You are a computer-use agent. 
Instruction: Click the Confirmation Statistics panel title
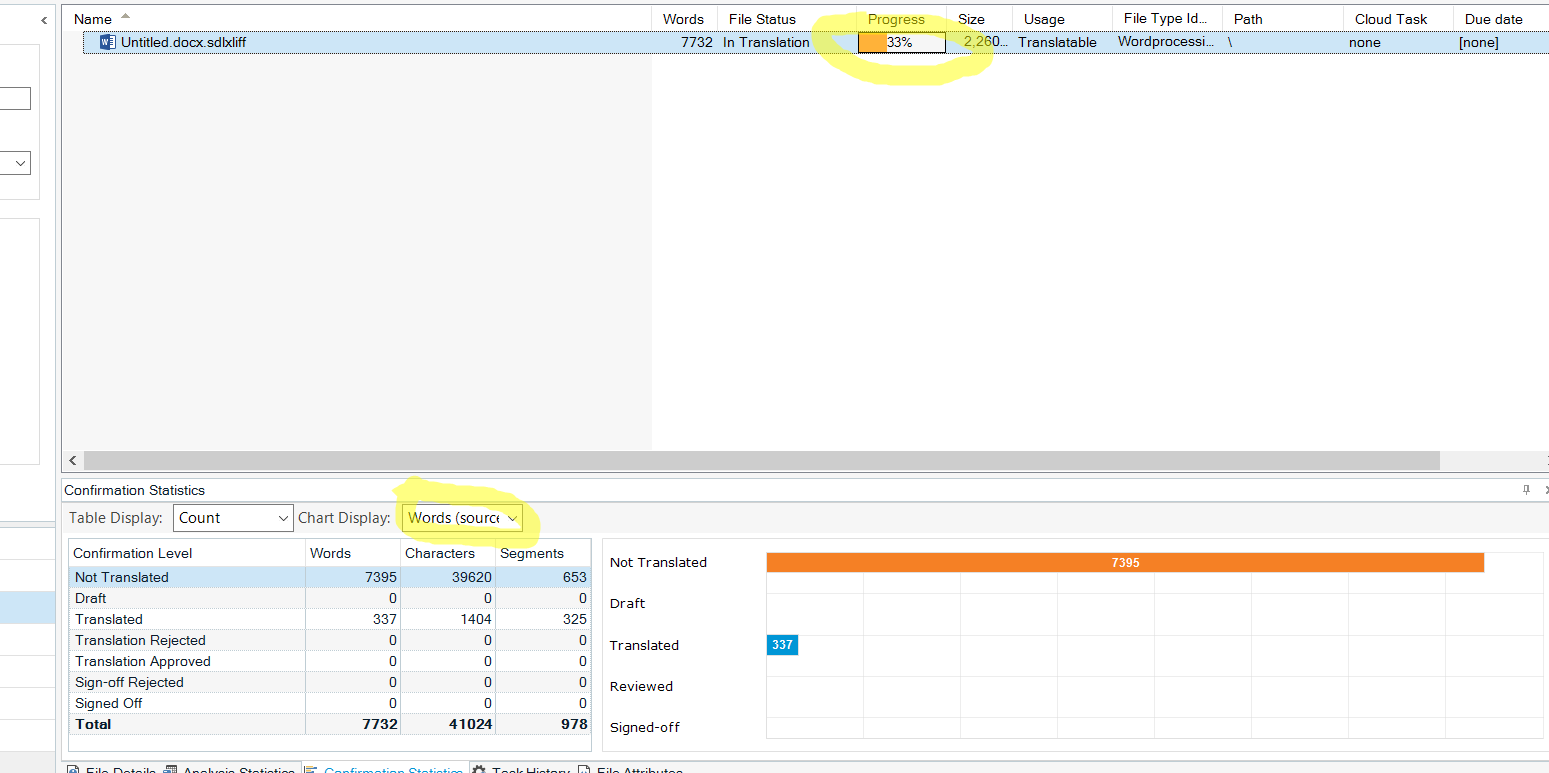click(x=134, y=490)
